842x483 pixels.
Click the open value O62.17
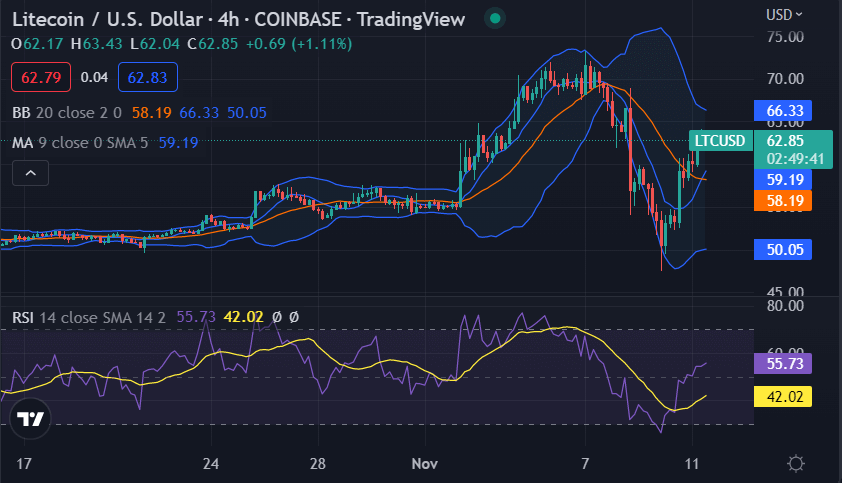[x=38, y=44]
